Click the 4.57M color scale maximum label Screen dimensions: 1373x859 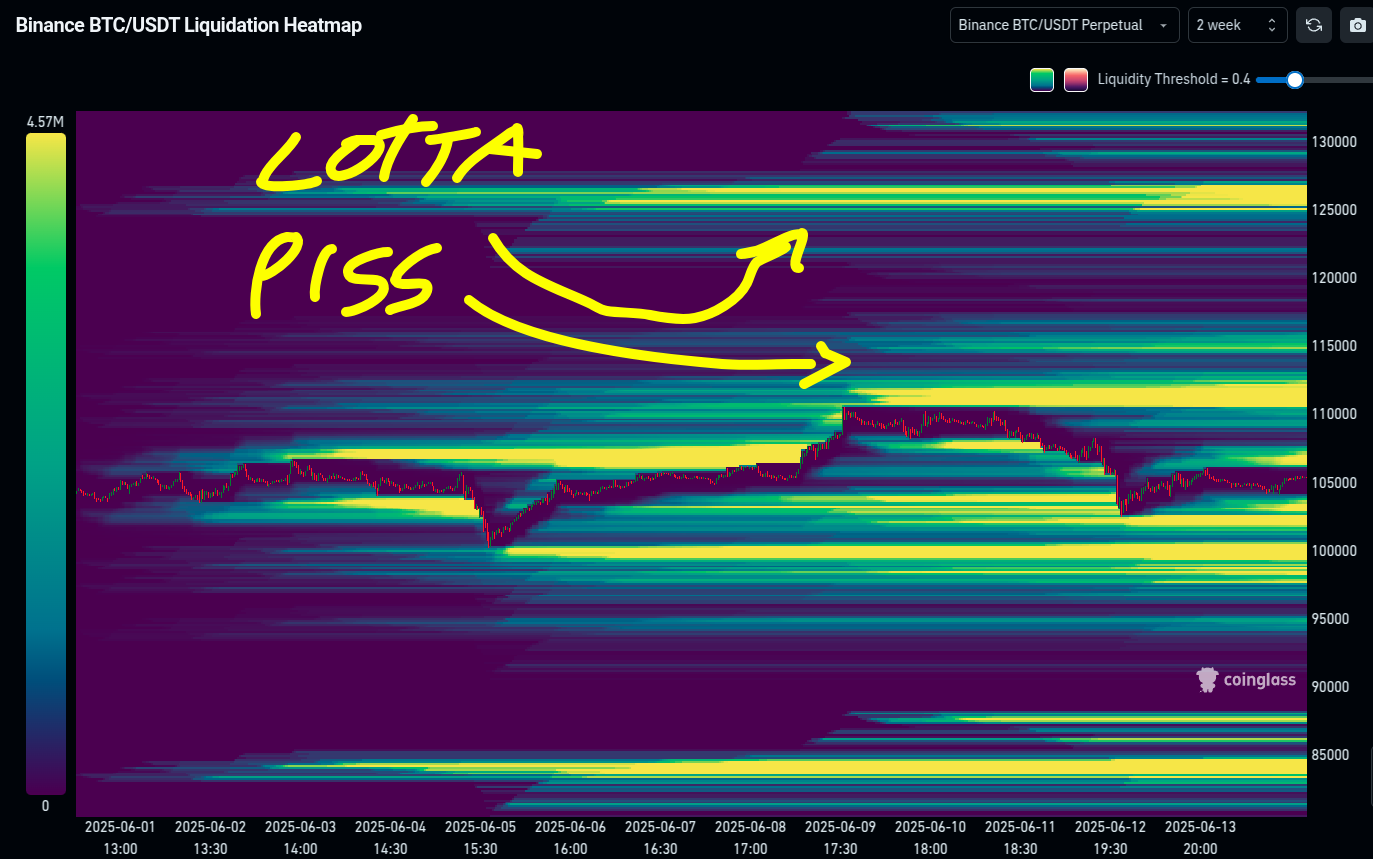coord(45,122)
